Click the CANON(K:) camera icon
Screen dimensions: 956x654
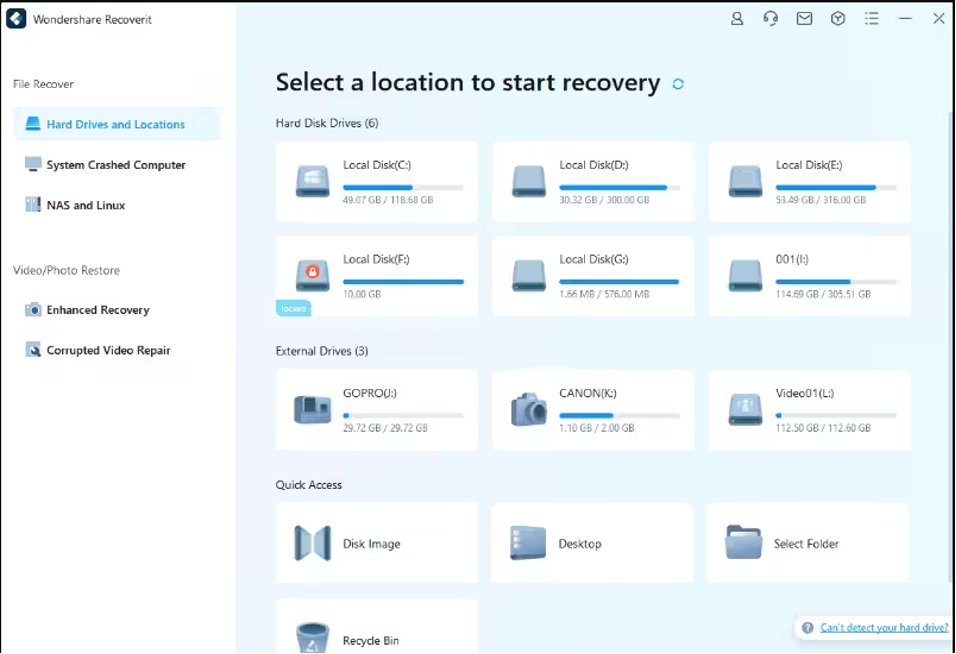529,409
